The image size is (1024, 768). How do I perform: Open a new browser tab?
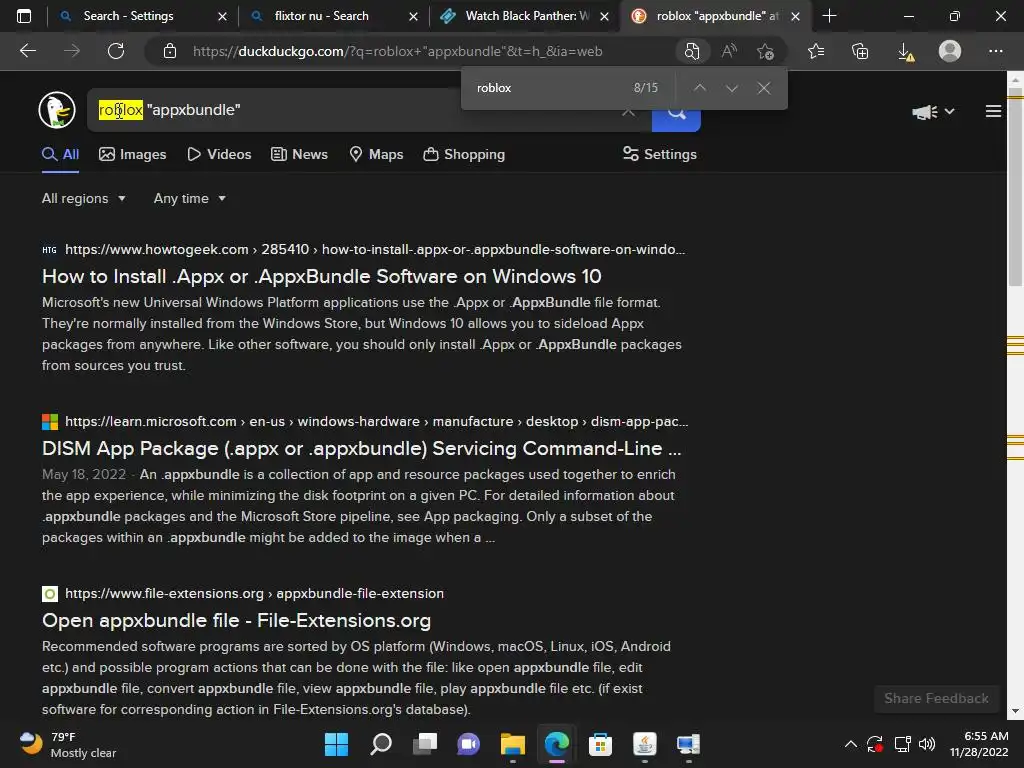829,16
